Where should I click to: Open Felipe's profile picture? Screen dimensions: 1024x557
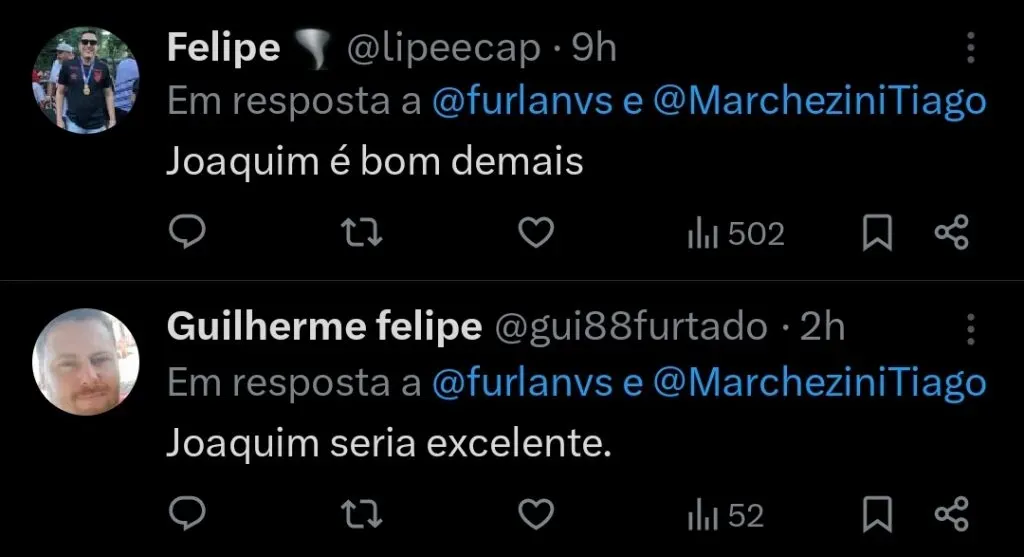[x=86, y=80]
